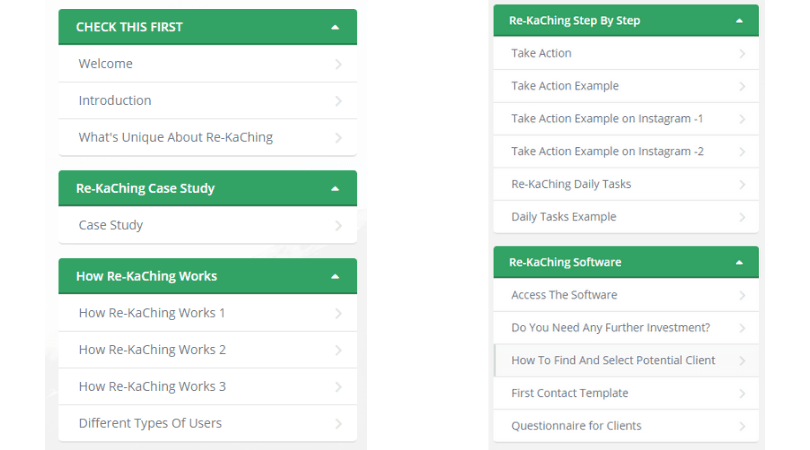Click the chevron arrow next to Introduction
This screenshot has height=450, width=810.
pyautogui.click(x=338, y=101)
